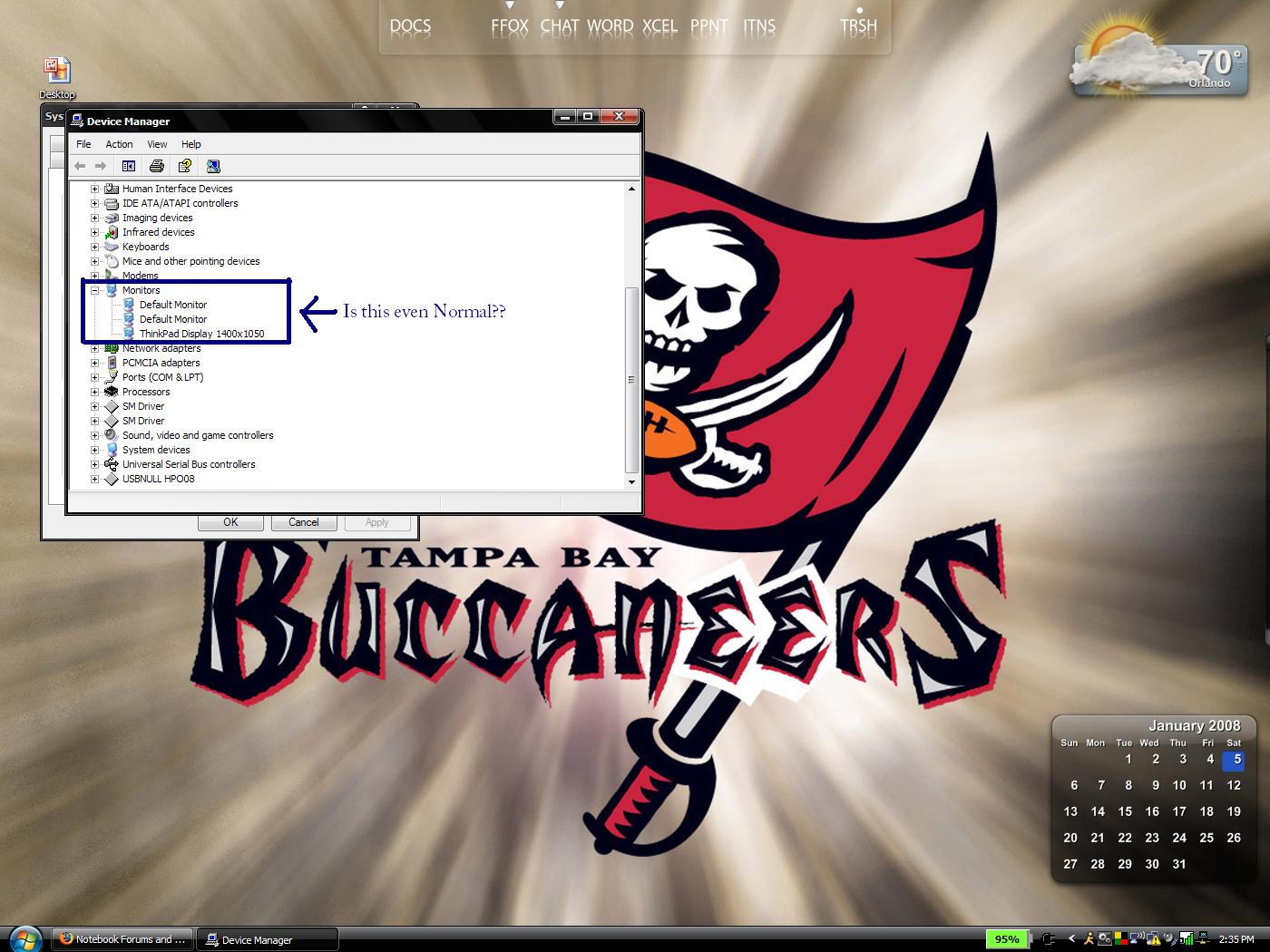Click the network warning tray icon

pyautogui.click(x=1154, y=940)
